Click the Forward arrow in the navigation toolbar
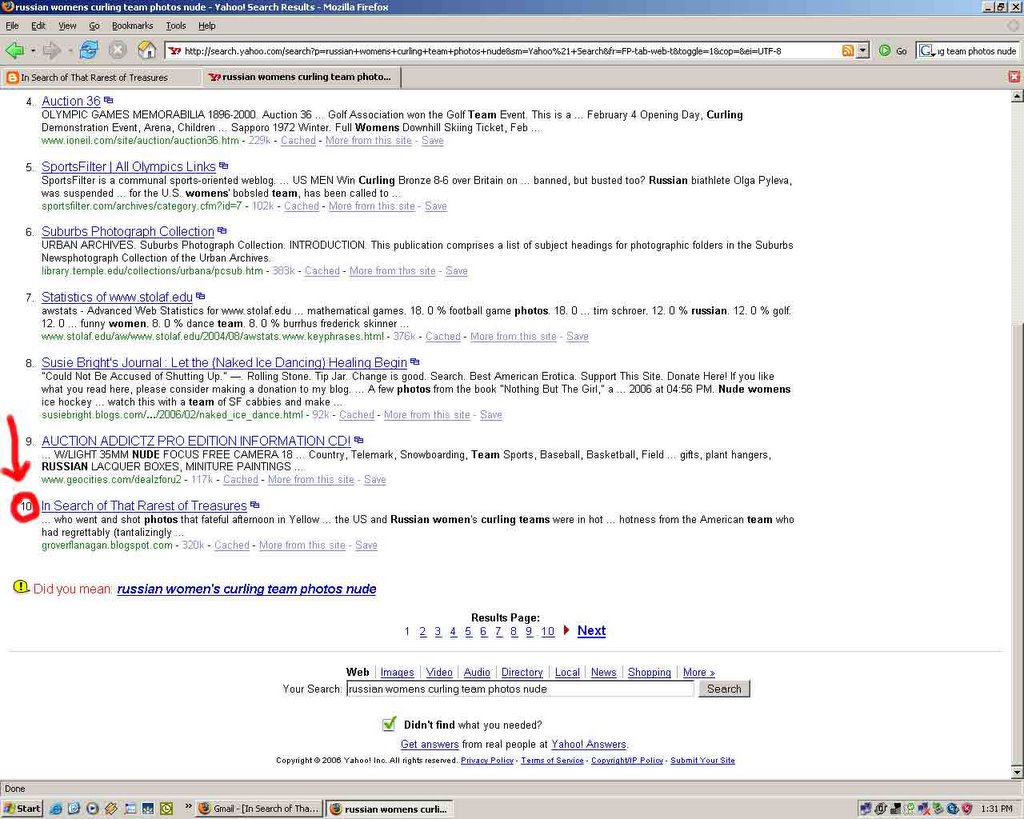 [51, 50]
